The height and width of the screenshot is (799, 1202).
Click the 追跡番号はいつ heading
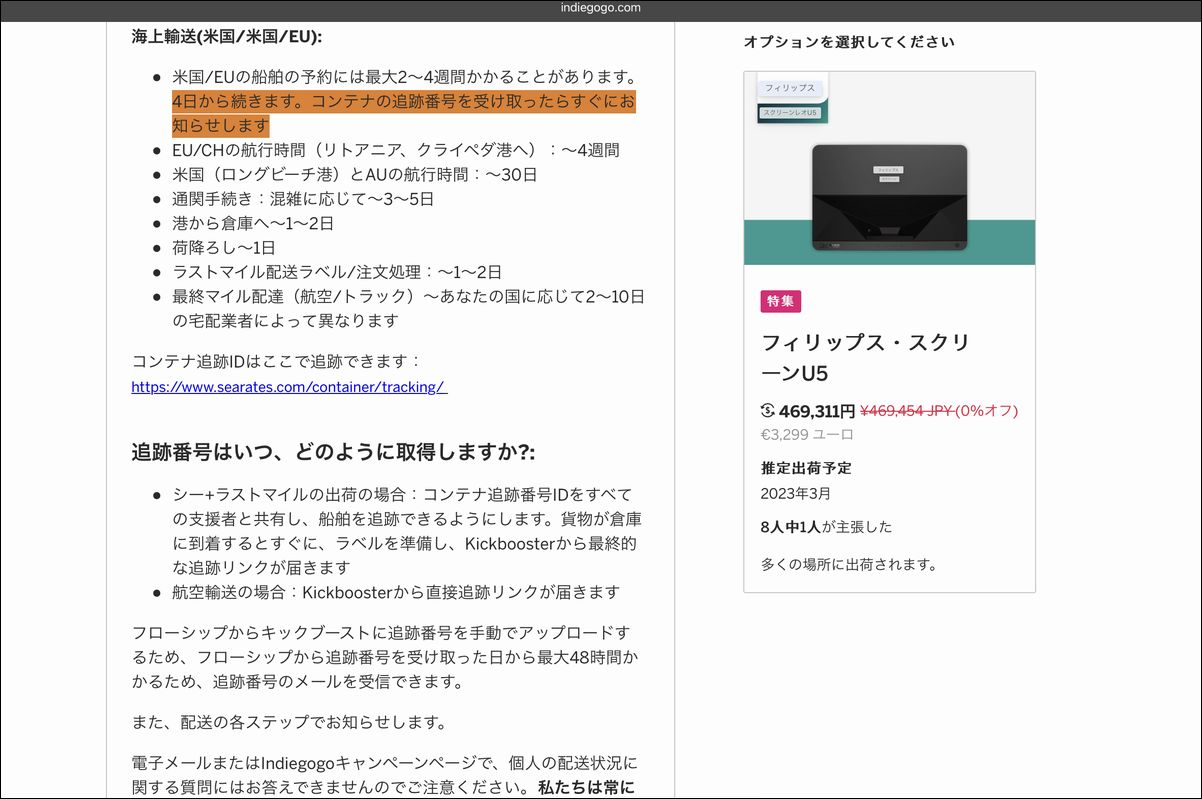[x=333, y=451]
